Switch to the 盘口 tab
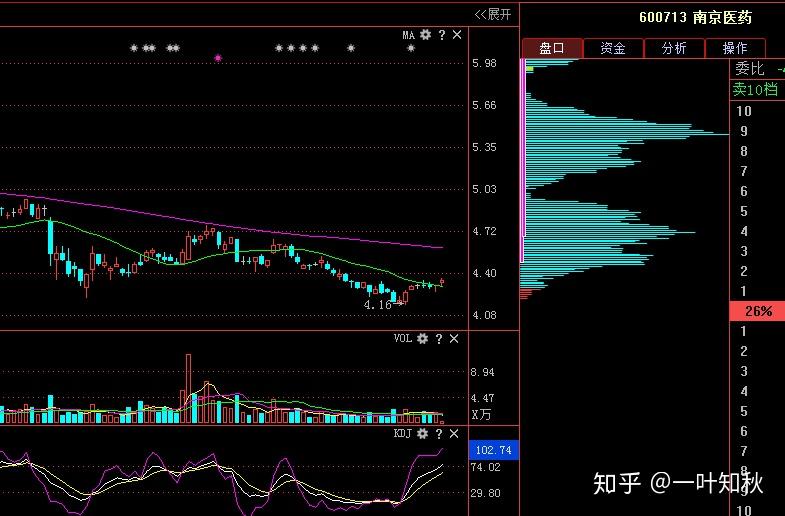Viewport: 785px width, 516px height. [552, 48]
